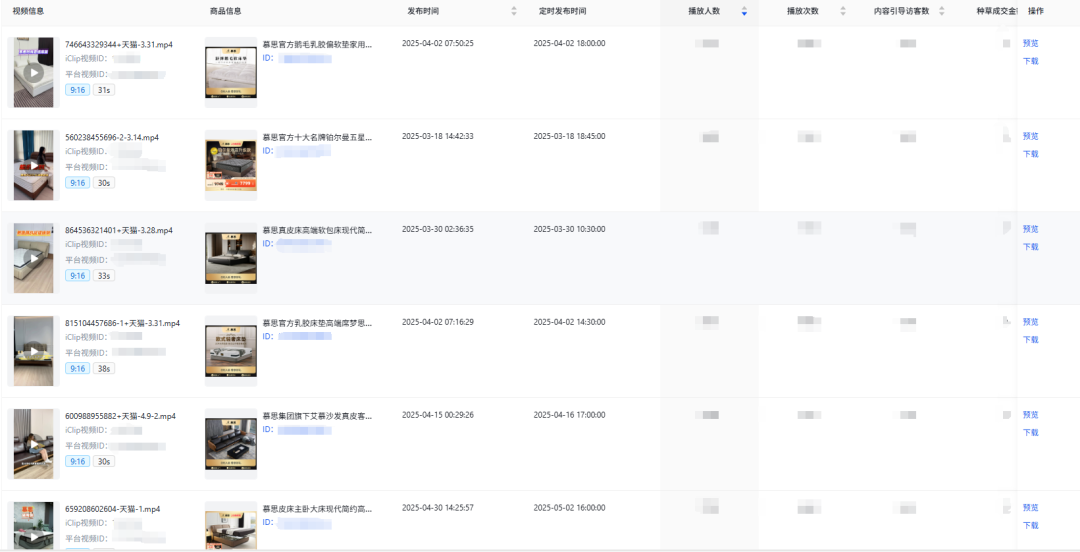The image size is (1080, 552).
Task: Sort by 播放人数 column arrows
Action: (x=744, y=12)
